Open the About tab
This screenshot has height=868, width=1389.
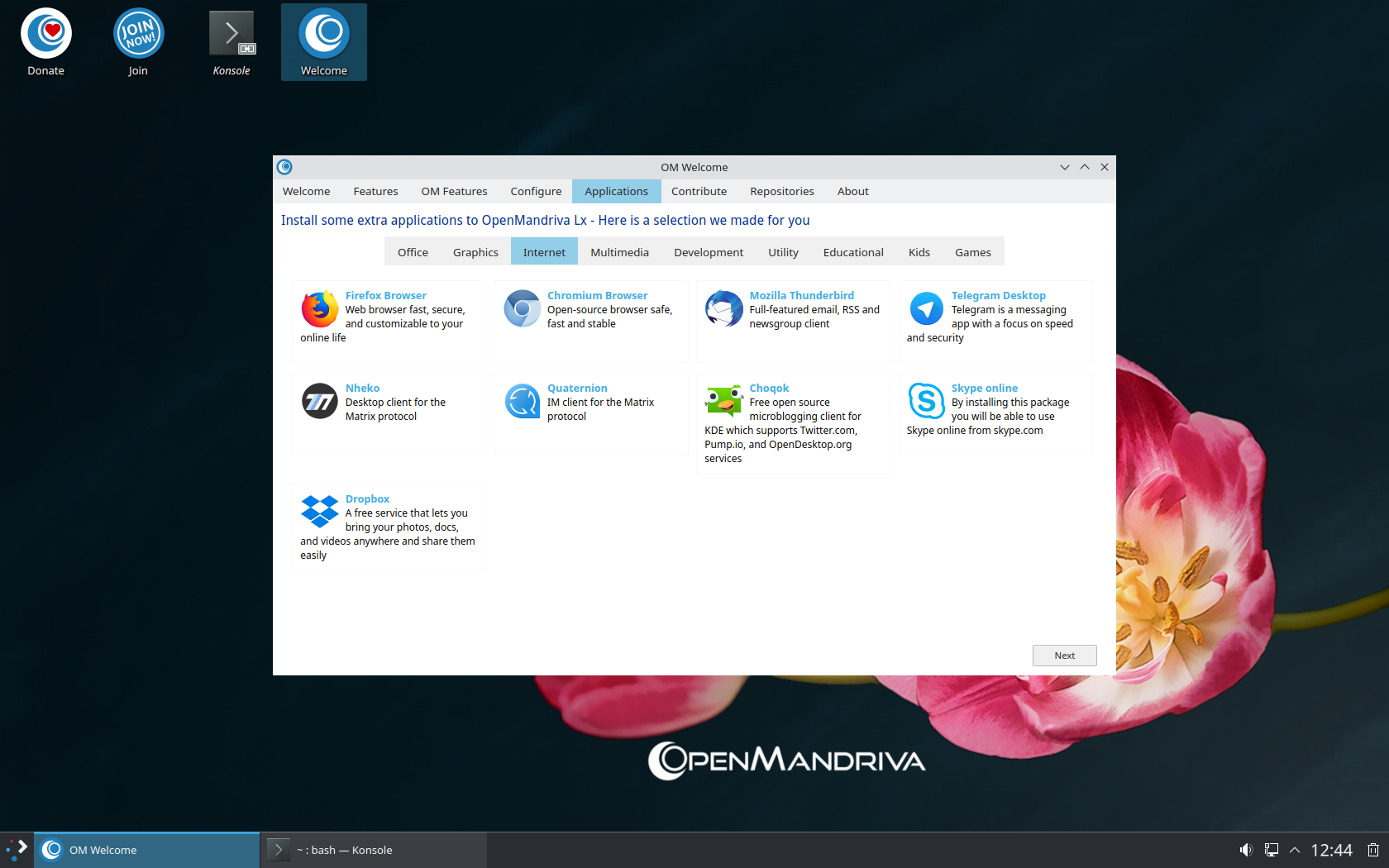pyautogui.click(x=853, y=191)
